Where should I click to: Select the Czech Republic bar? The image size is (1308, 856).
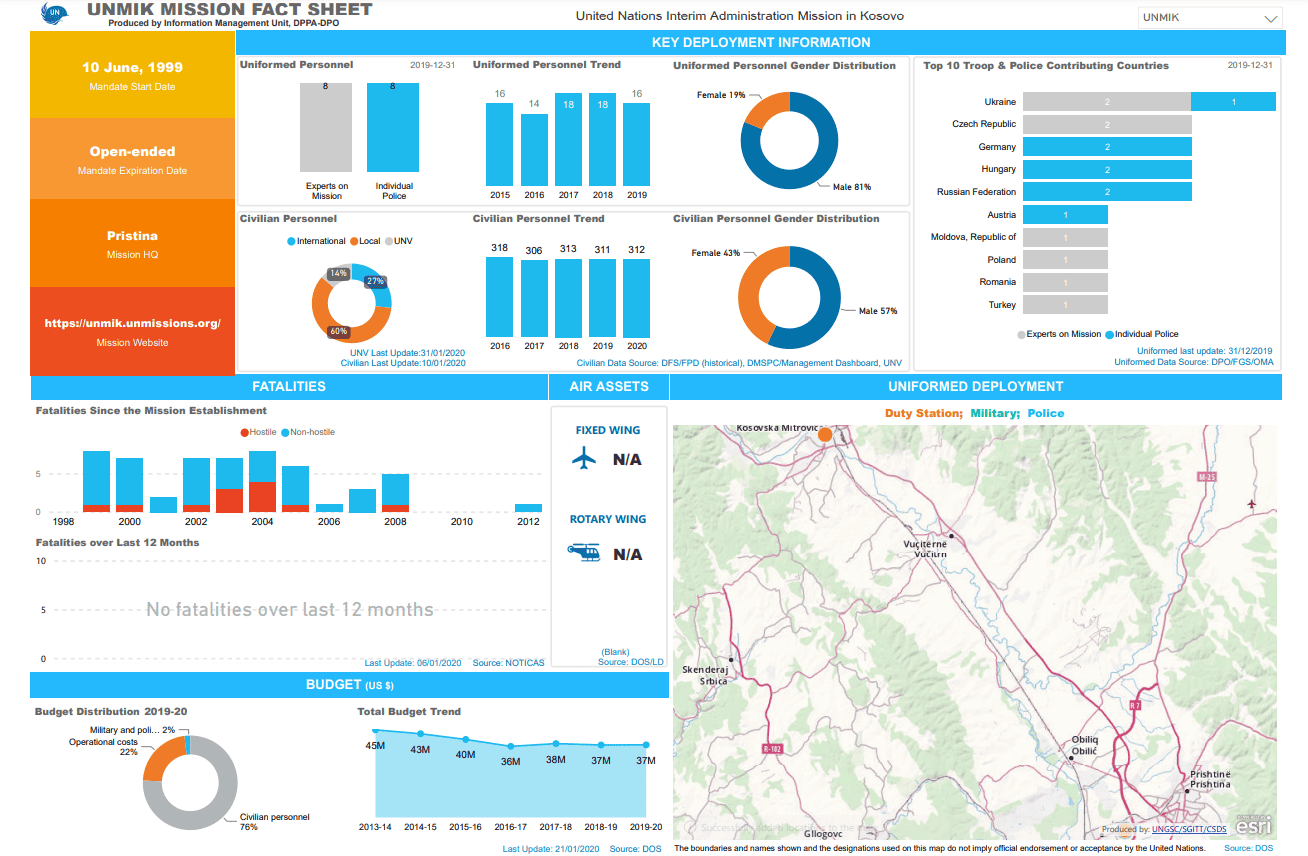point(1108,125)
